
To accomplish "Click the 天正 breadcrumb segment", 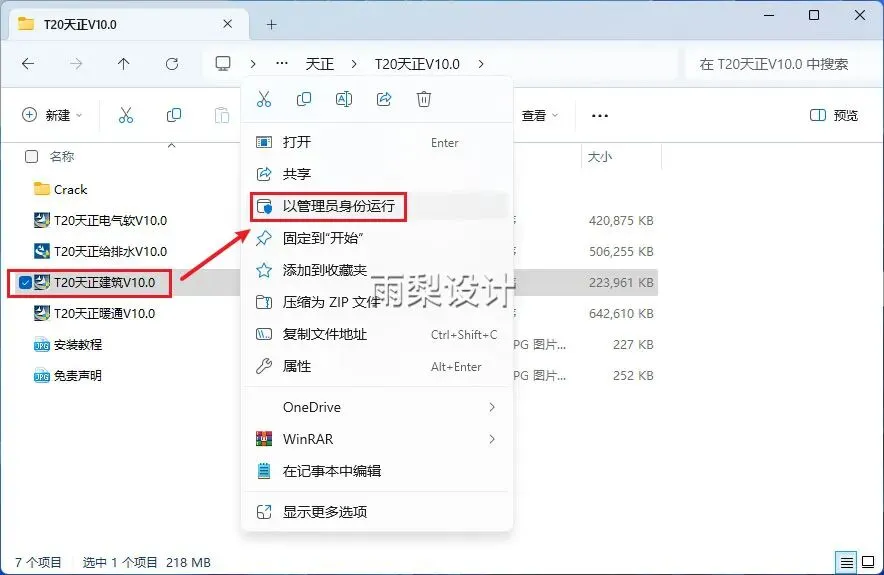I will pyautogui.click(x=320, y=64).
